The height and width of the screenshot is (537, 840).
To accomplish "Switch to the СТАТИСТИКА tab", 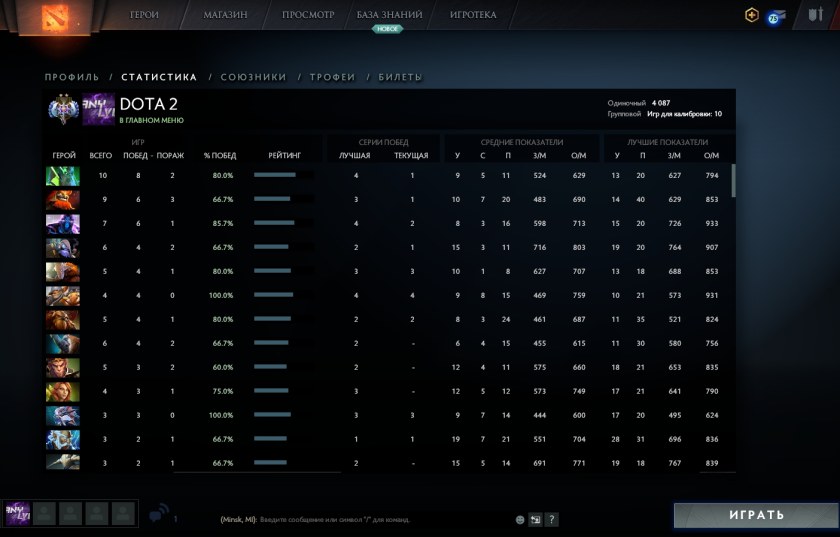I will click(x=159, y=77).
